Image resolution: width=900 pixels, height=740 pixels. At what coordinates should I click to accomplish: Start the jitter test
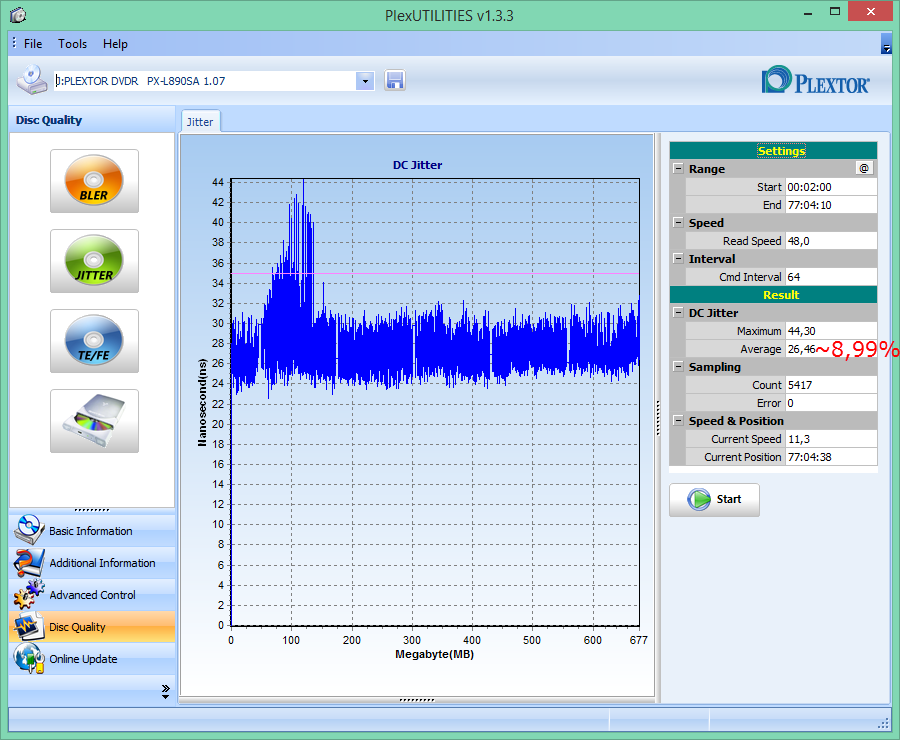(714, 499)
